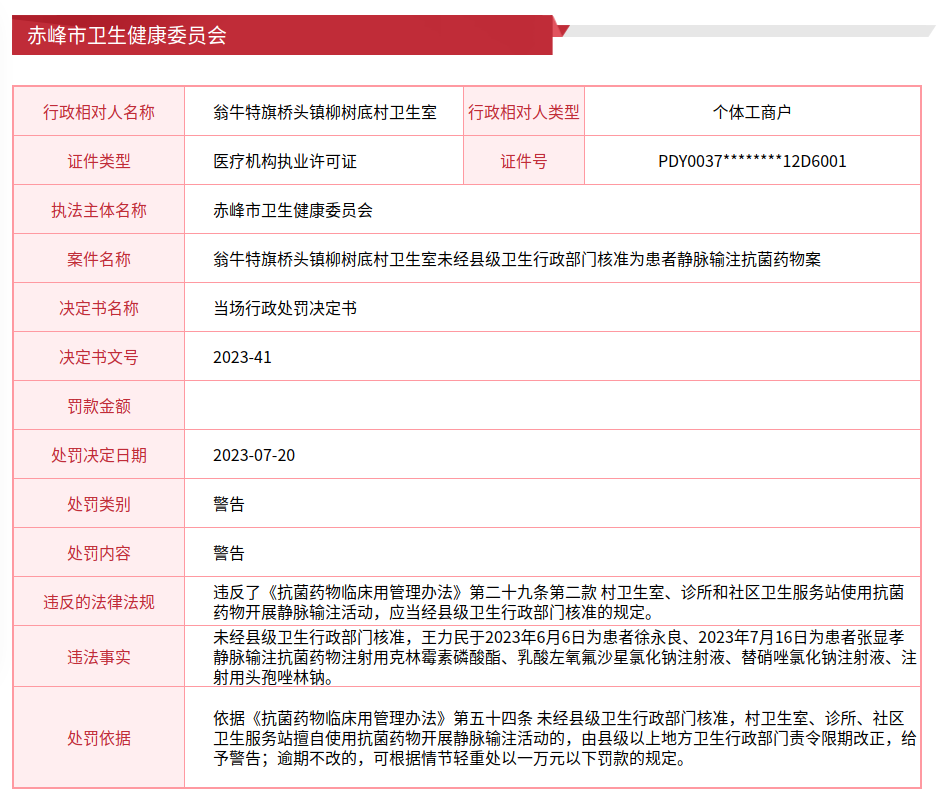The height and width of the screenshot is (795, 950).
Task: Select the label 违法事实
Action: tap(99, 657)
